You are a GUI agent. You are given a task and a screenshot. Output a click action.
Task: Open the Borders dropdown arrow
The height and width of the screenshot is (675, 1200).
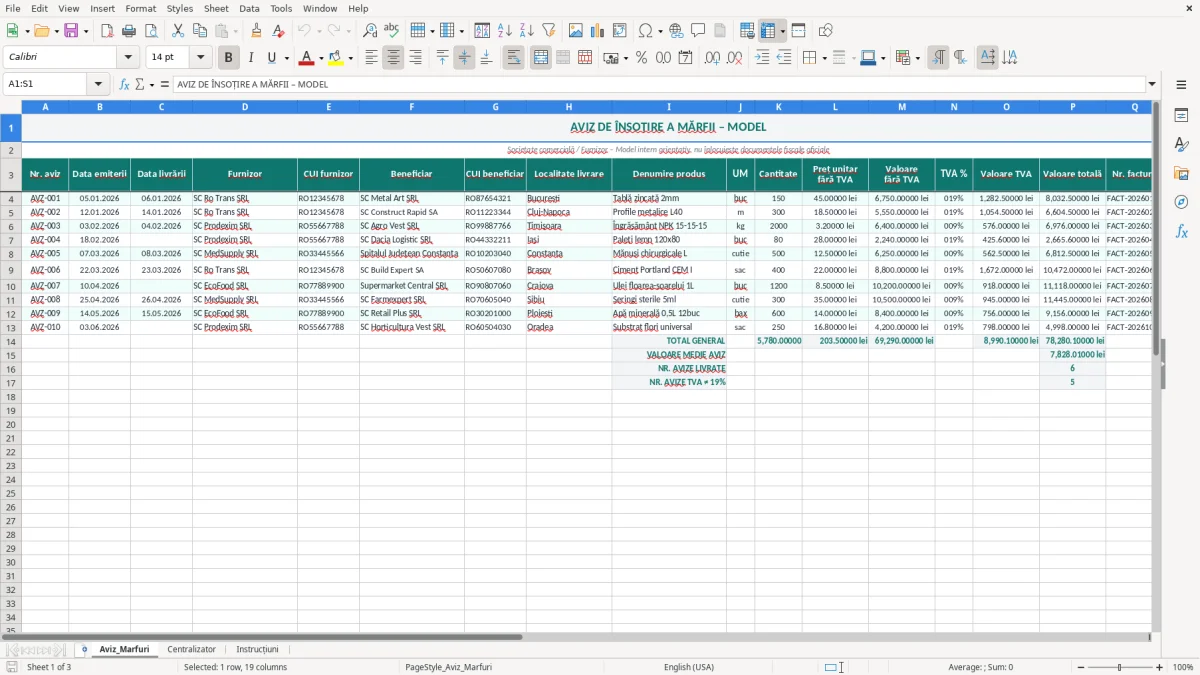pos(827,58)
